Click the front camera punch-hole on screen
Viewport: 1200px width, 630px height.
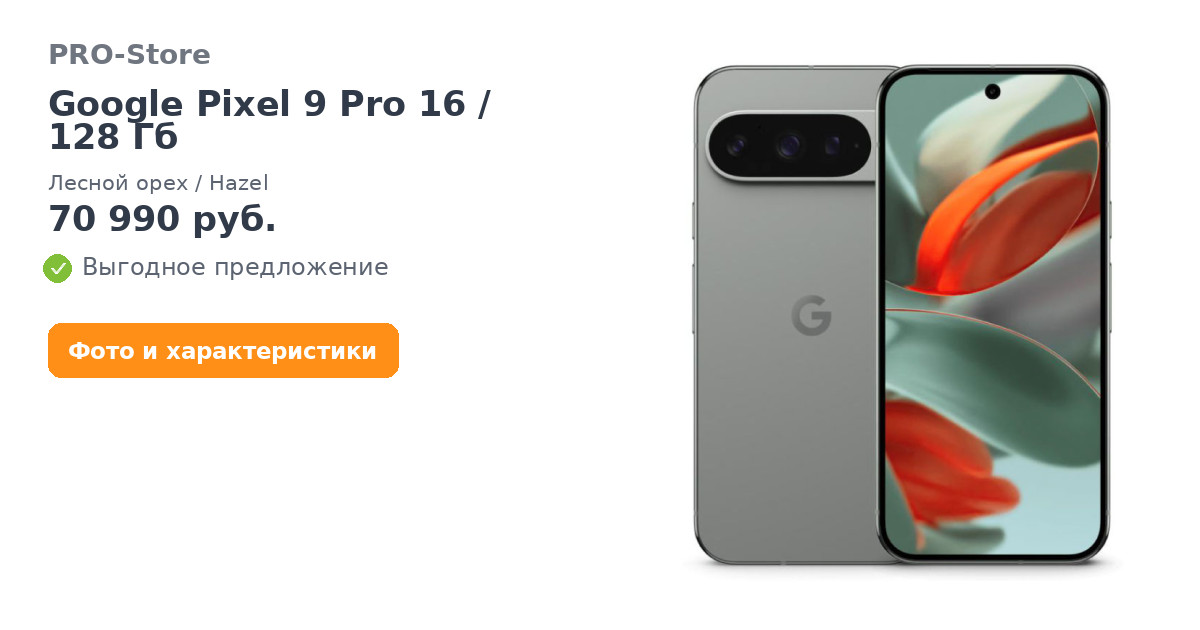(x=992, y=91)
